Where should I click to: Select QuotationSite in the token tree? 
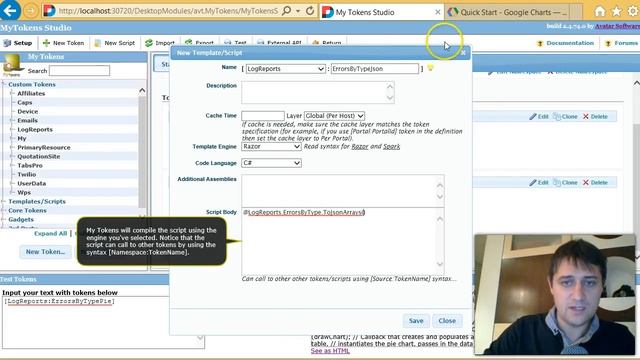point(38,156)
